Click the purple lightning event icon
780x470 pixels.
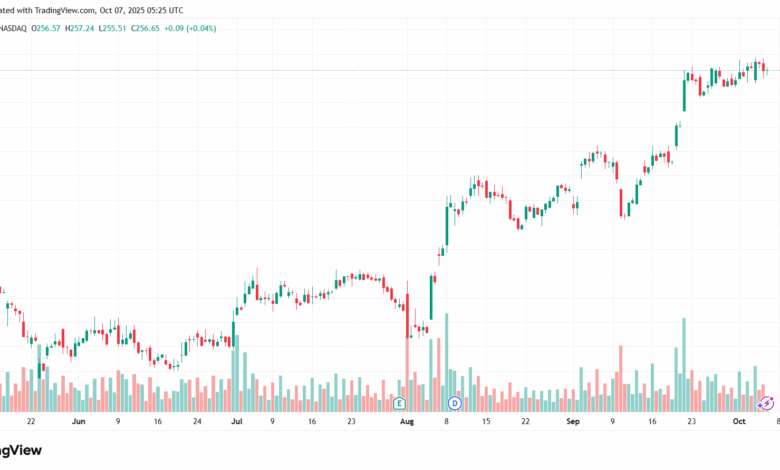(767, 403)
